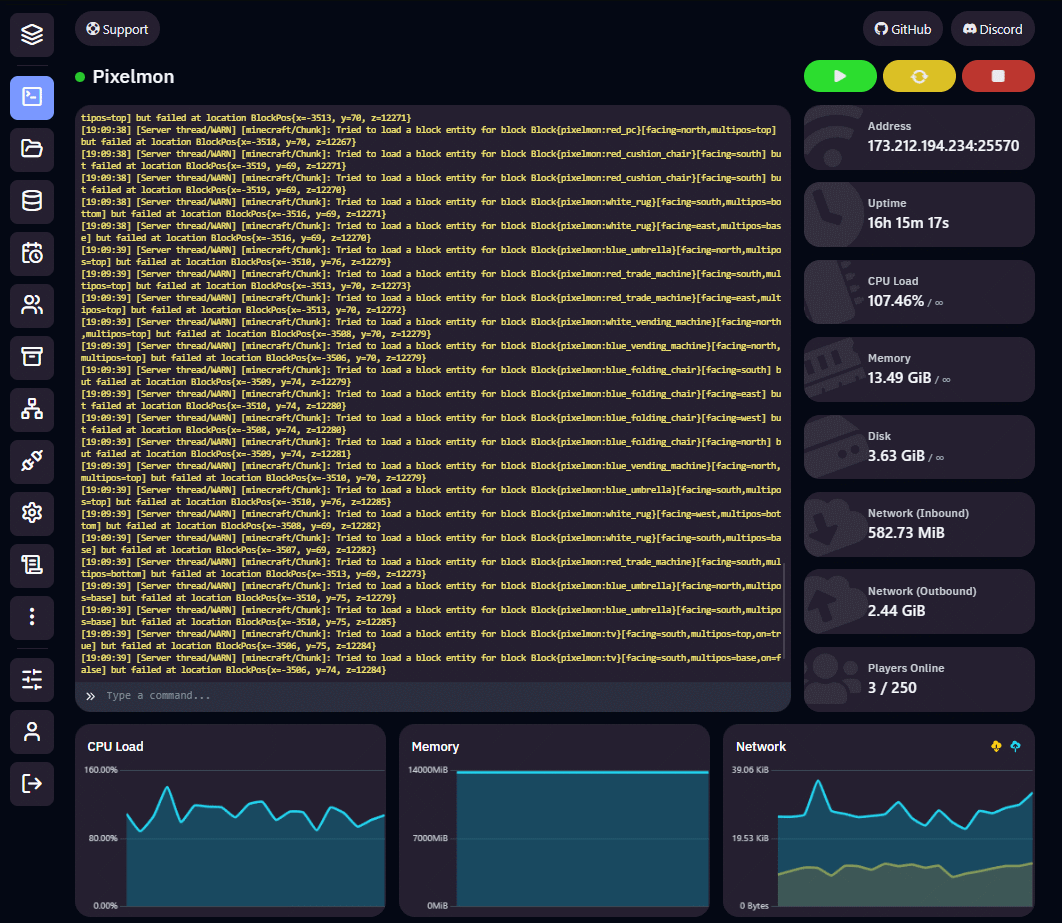Click the Pixelmon server name heading
This screenshot has width=1062, height=923.
133,77
